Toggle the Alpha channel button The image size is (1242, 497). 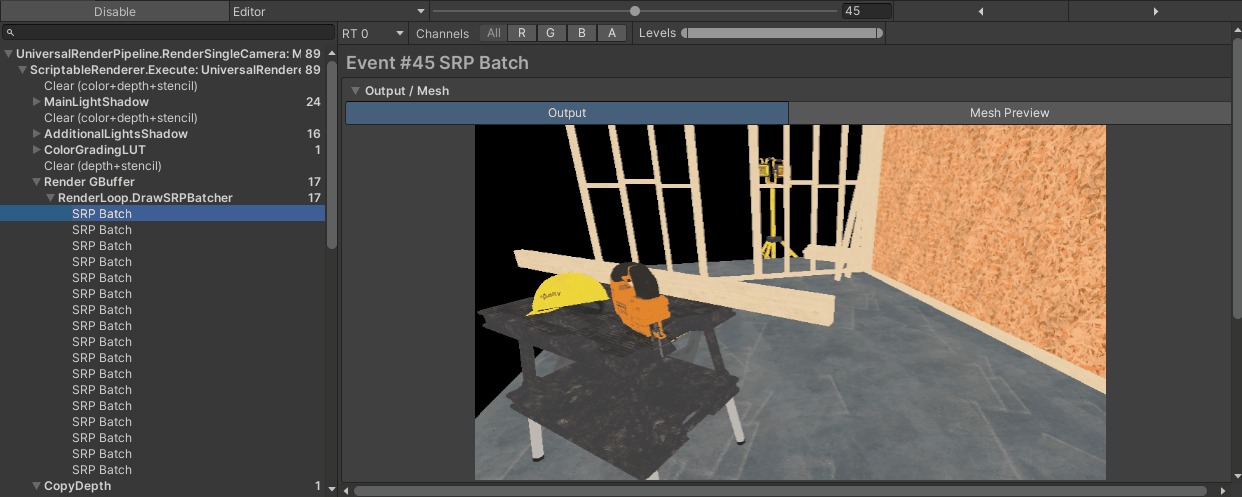point(612,33)
